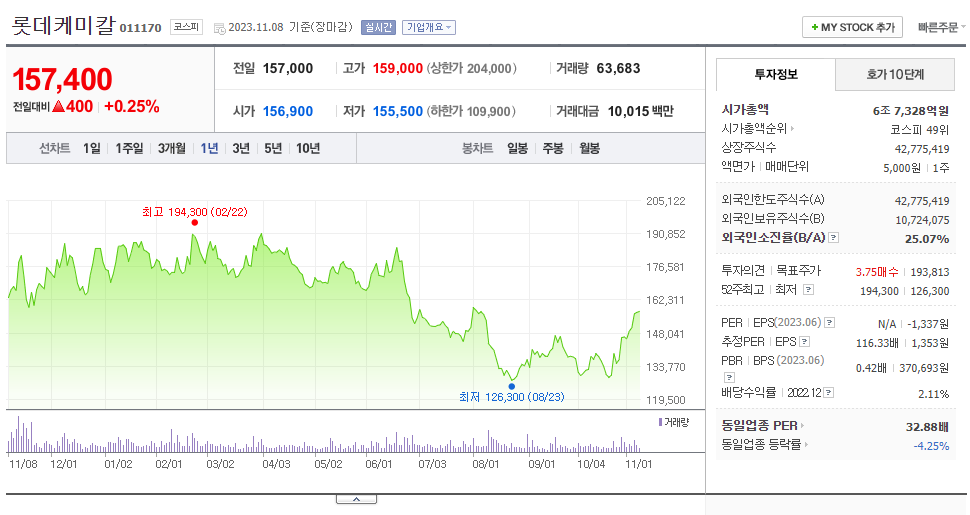Click the 시가 value 156,900
Image resolution: width=970 pixels, height=515 pixels.
tap(288, 111)
